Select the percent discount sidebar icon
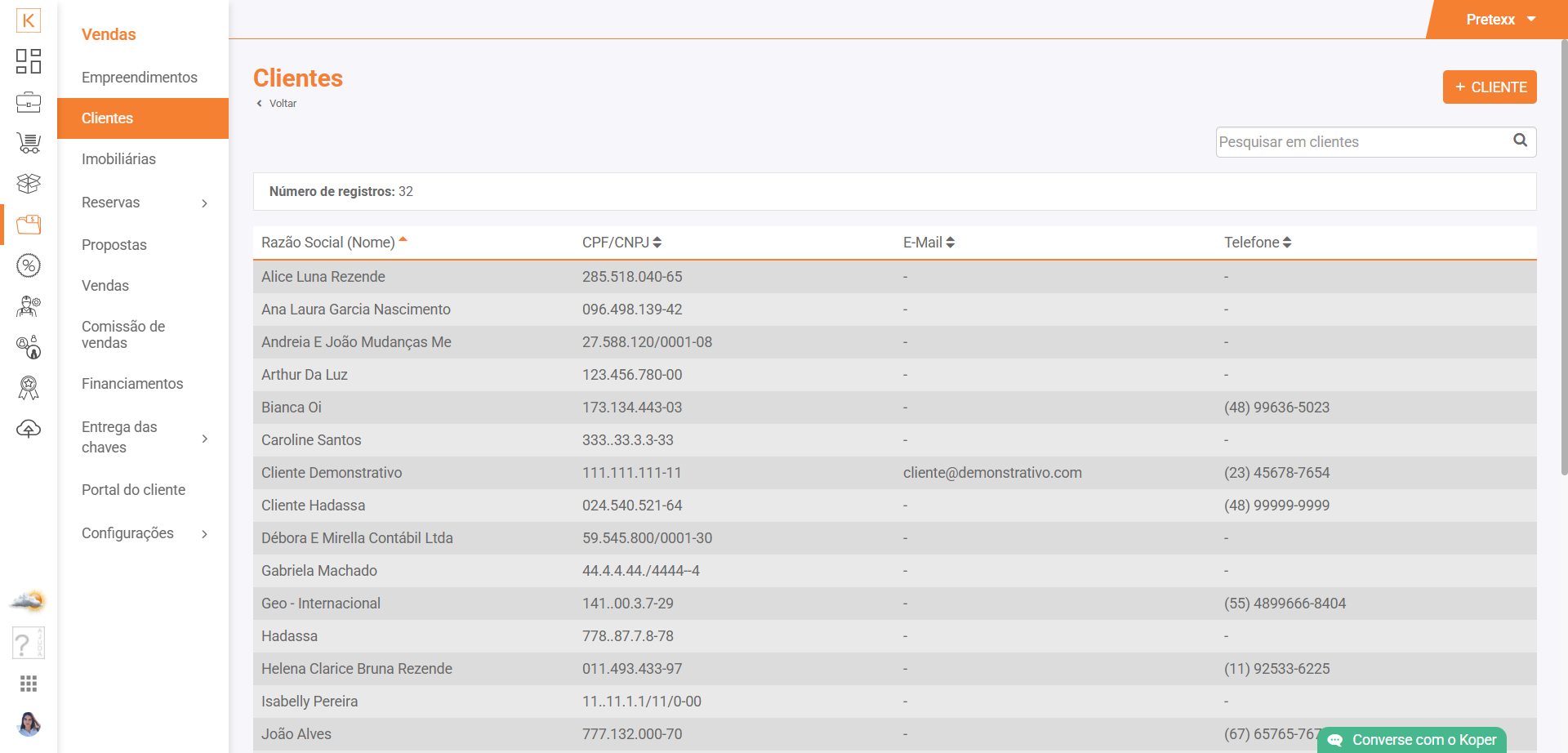Image resolution: width=1568 pixels, height=753 pixels. pos(29,265)
